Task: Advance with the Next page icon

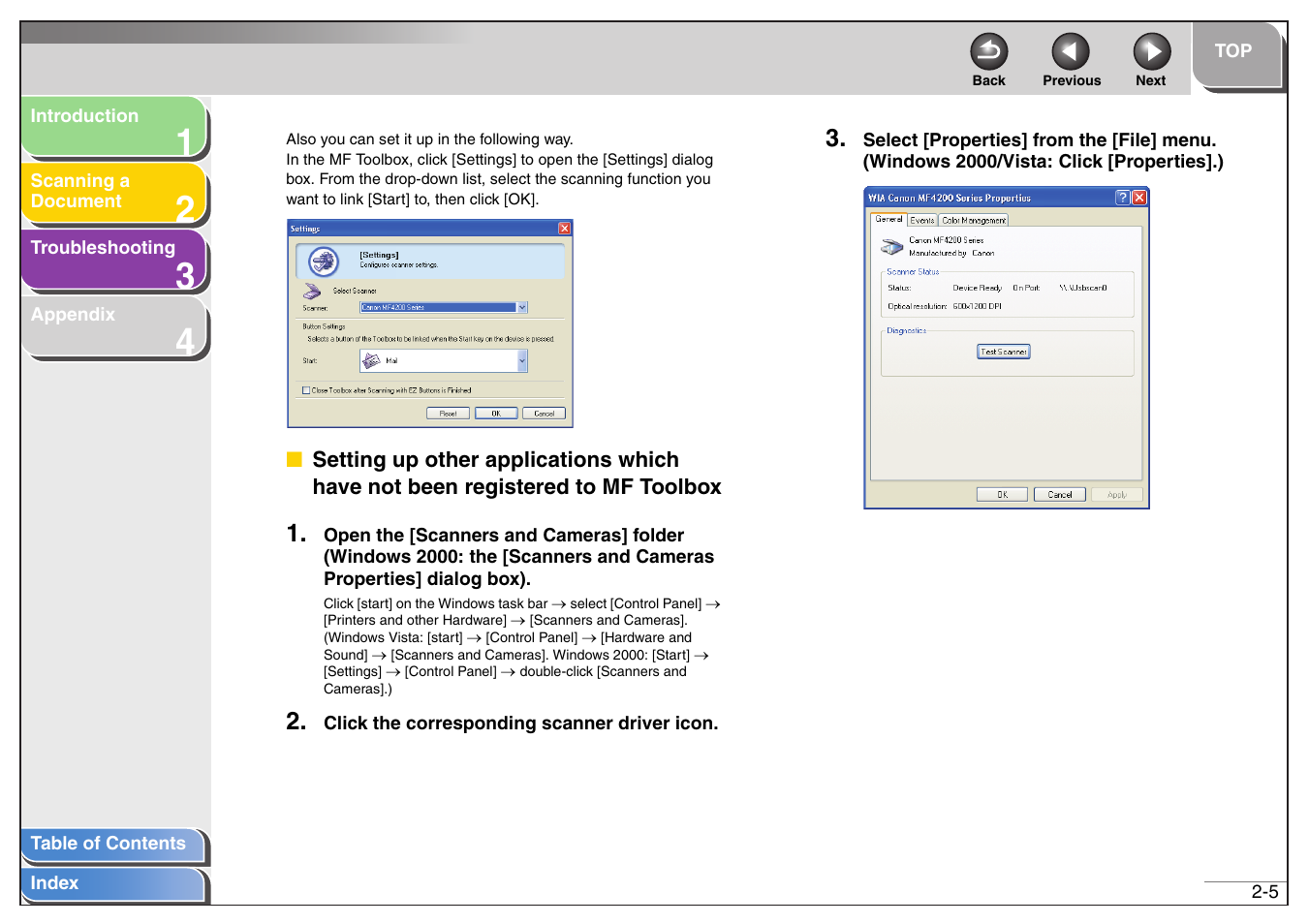Action: 1151,51
